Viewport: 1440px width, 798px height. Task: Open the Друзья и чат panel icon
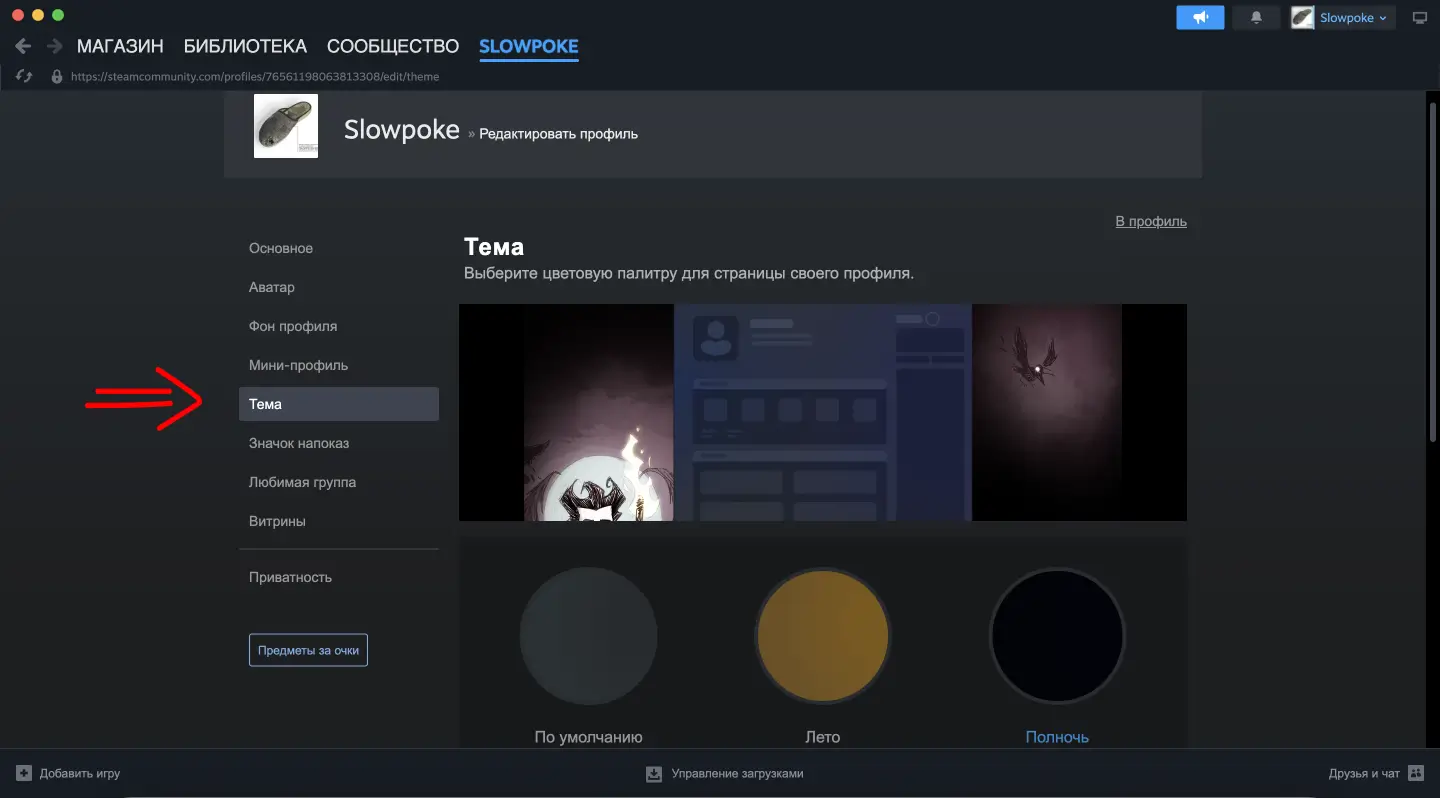(x=1416, y=772)
